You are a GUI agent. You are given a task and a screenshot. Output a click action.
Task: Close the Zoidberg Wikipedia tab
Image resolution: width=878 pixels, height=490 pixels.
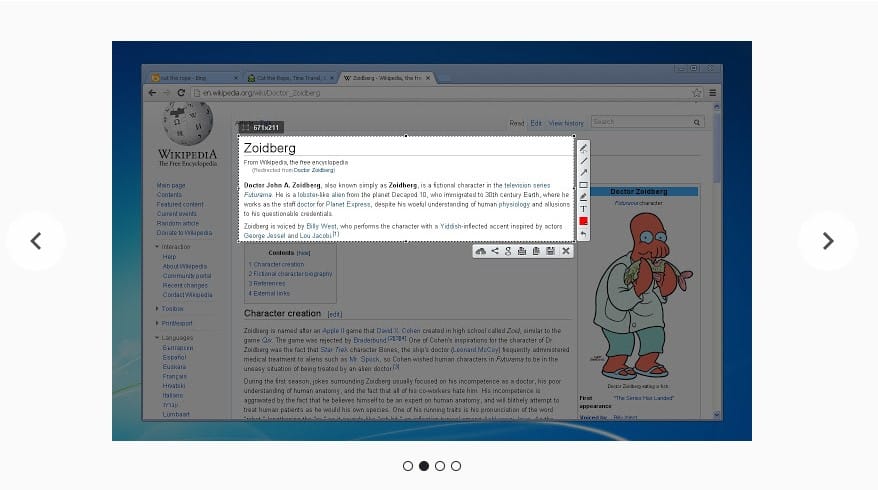(x=428, y=78)
